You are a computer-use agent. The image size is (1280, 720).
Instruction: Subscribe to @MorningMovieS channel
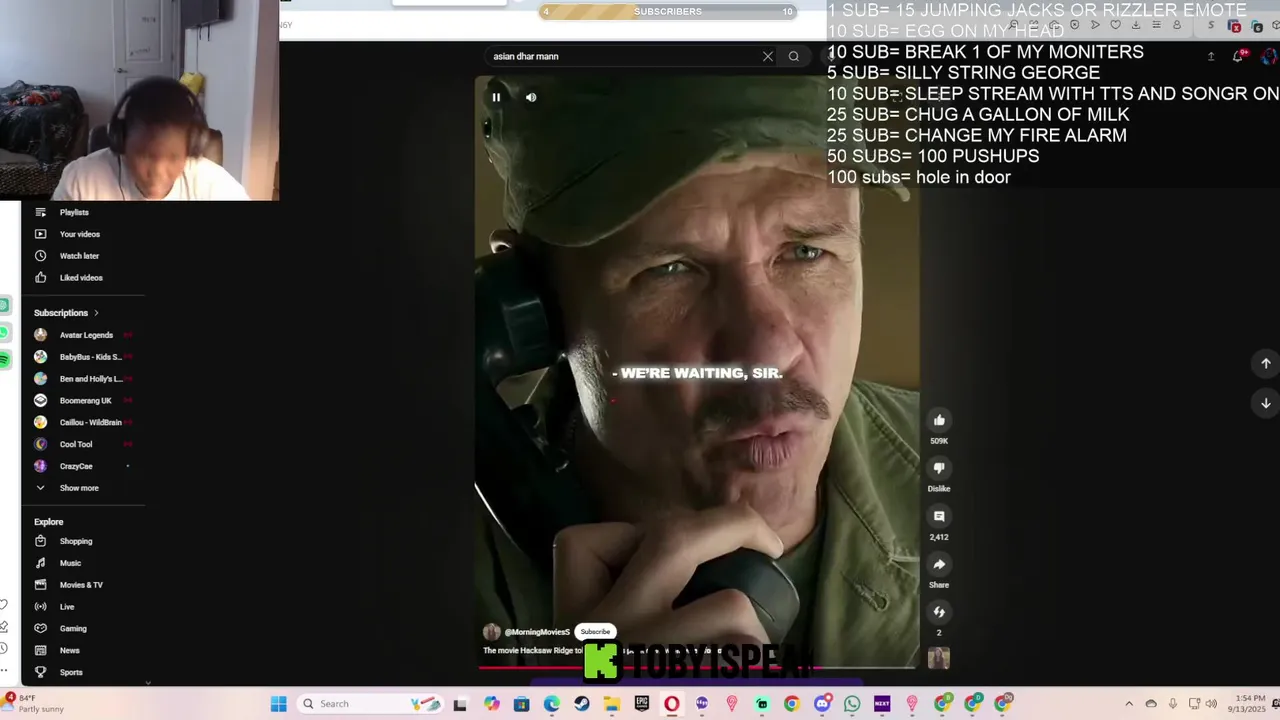pos(595,632)
